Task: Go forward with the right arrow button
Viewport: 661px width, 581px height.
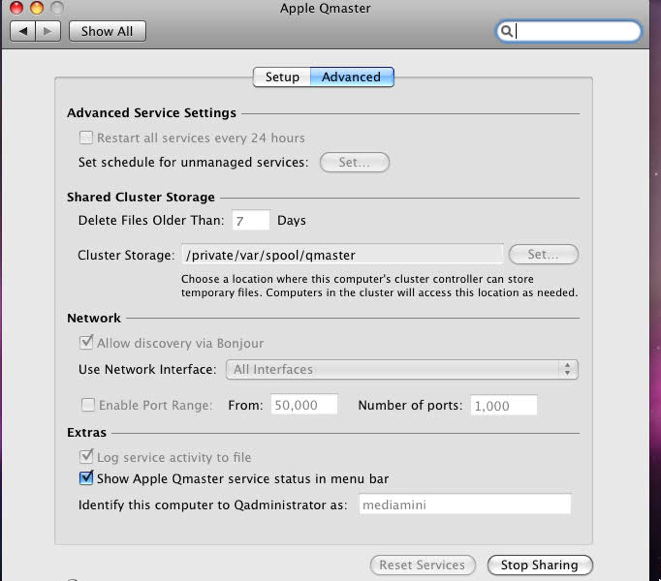Action: (x=48, y=31)
